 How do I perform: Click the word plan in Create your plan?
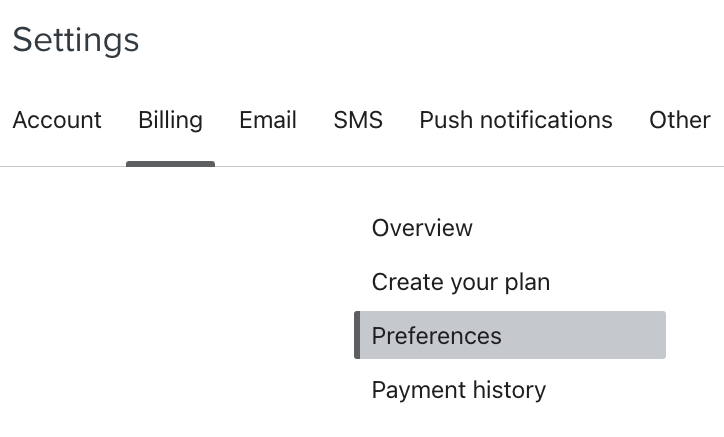(x=526, y=283)
